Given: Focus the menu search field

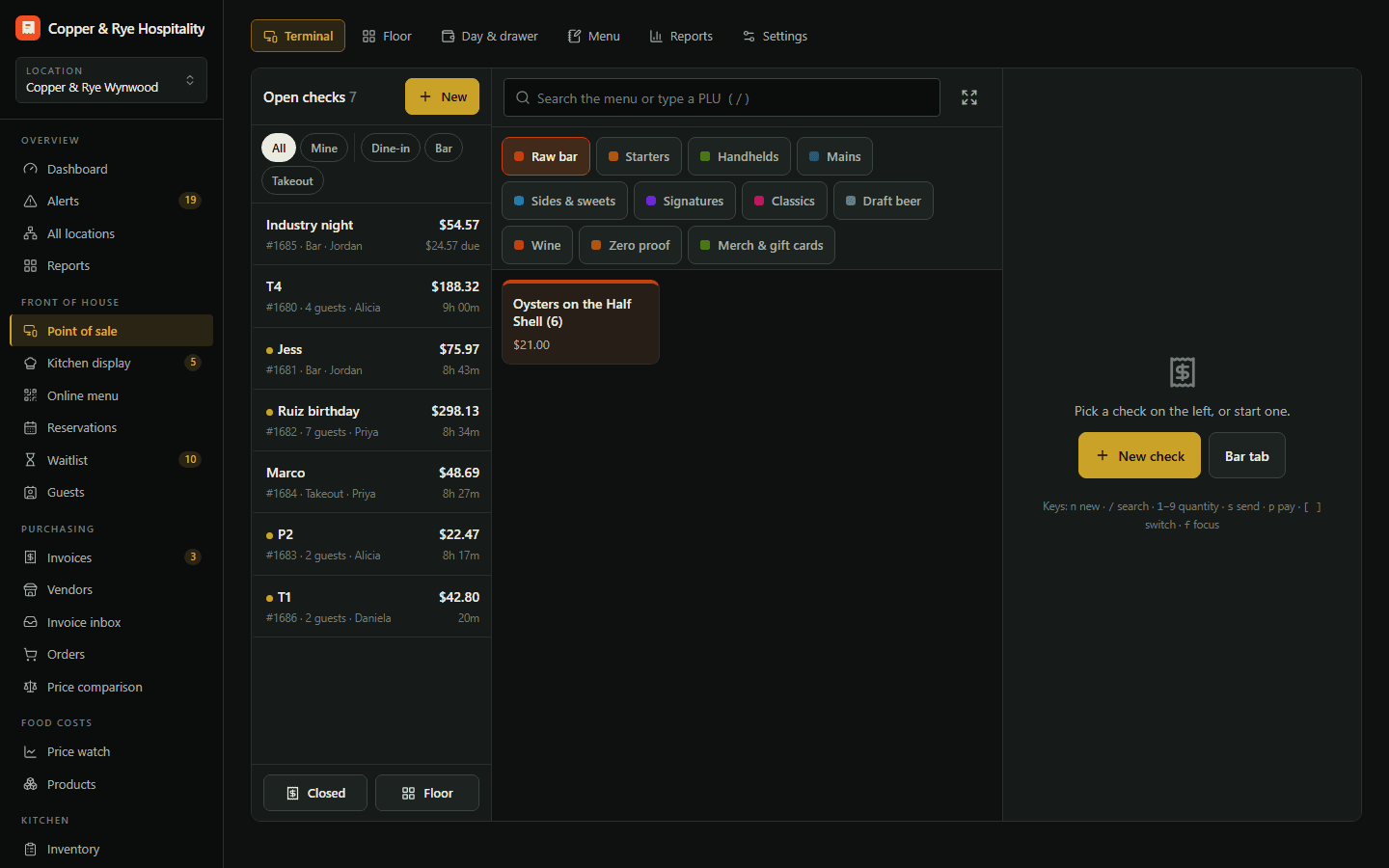Looking at the screenshot, I should click(722, 97).
